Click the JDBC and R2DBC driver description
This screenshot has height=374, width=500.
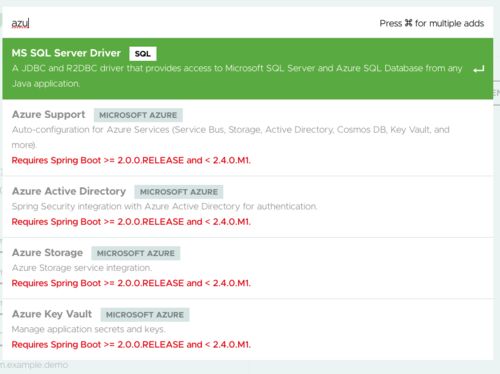(237, 76)
